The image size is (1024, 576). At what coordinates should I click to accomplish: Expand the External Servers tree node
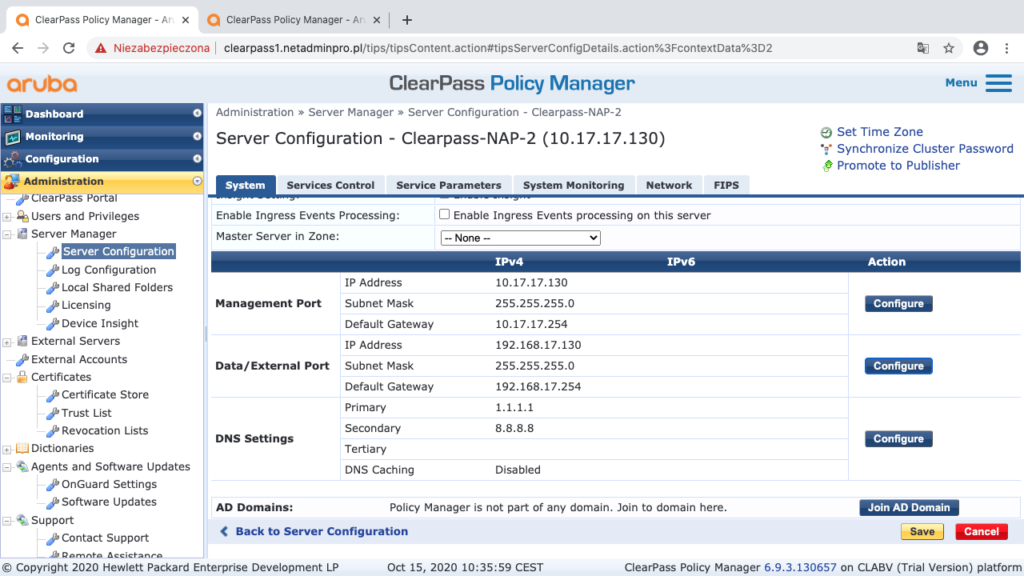click(x=7, y=342)
